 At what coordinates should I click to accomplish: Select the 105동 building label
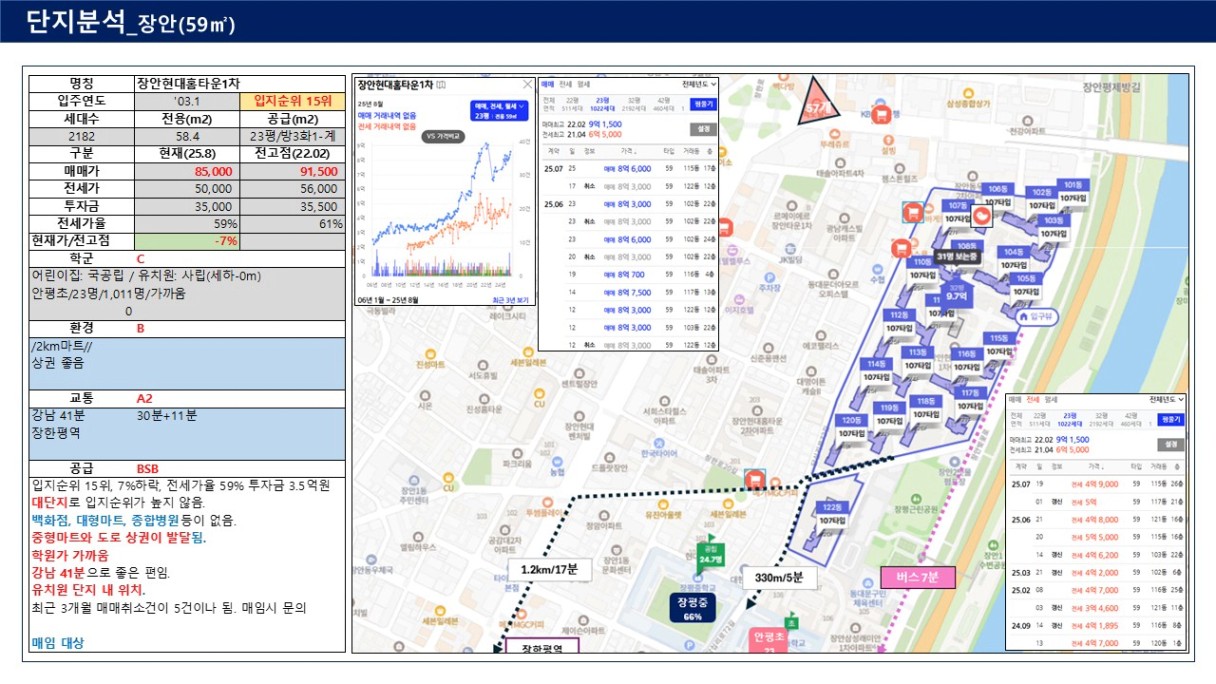click(x=1025, y=279)
